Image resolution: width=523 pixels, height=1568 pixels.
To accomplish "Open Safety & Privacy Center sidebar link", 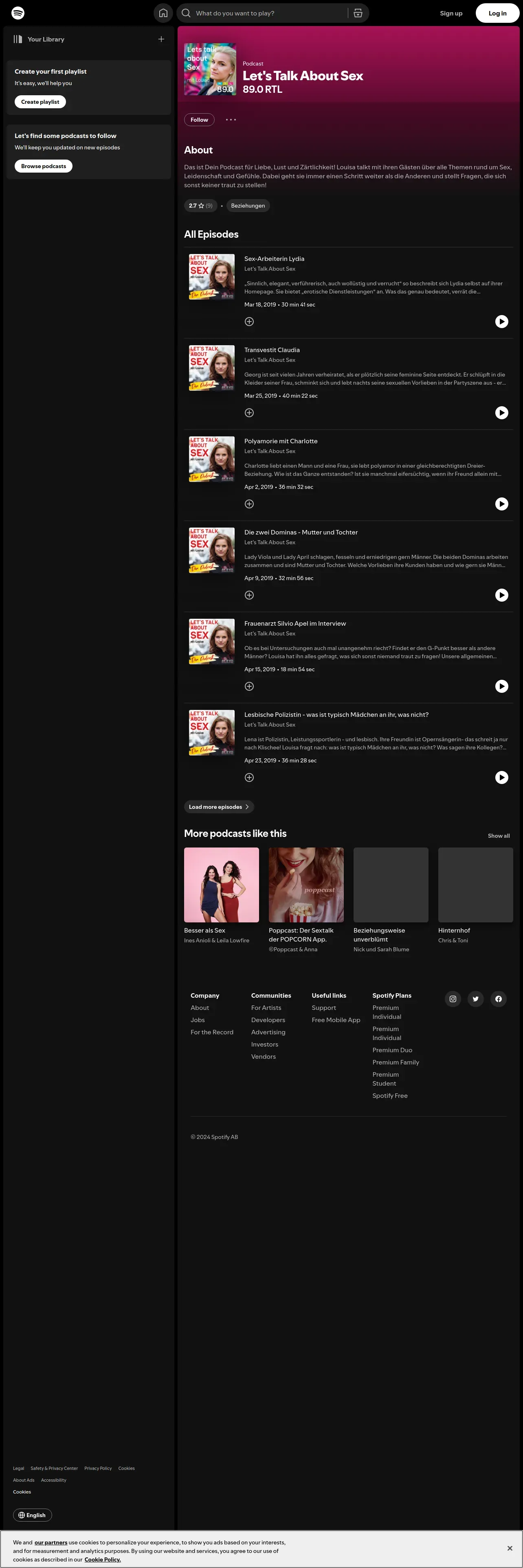I will click(x=54, y=1468).
